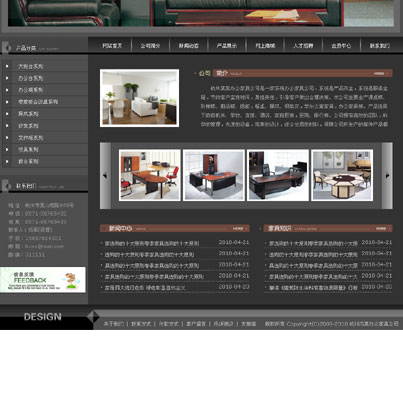403x393 pixels.
Task: Click arrow icon beside 屏风系列 category
Action: point(7,114)
